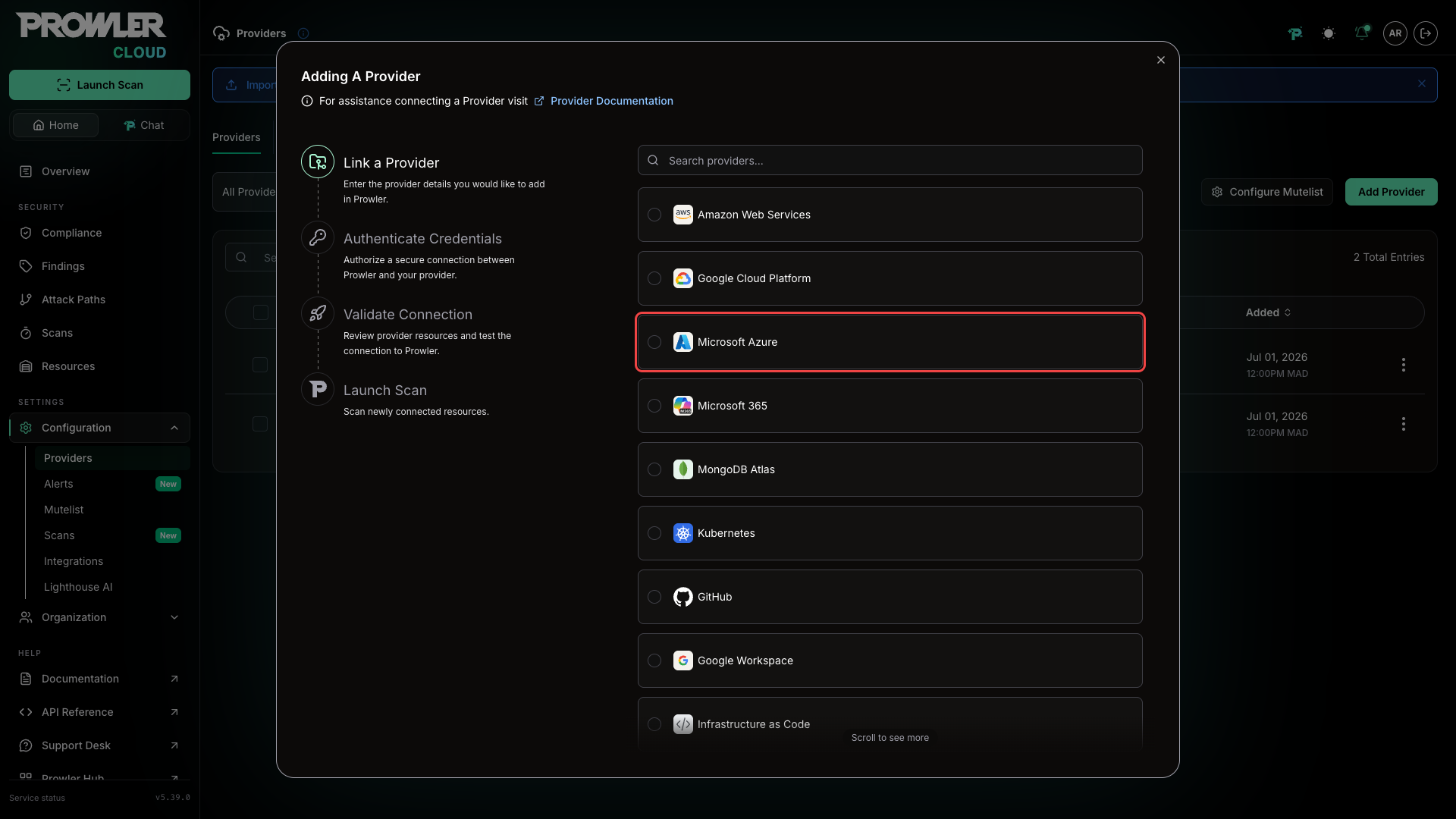Screen dimensions: 1456x819
Task: Toggle the select-all checkbox in table header
Action: pyautogui.click(x=261, y=312)
